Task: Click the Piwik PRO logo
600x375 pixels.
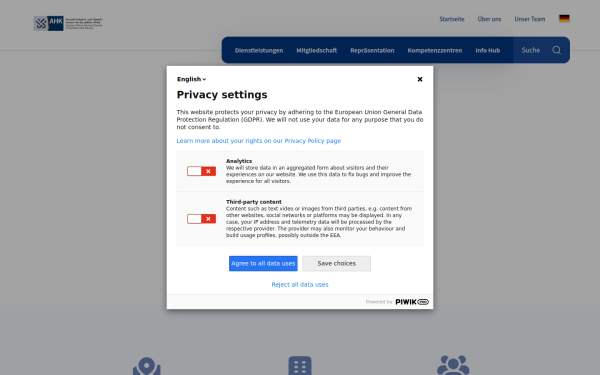Action: tap(412, 302)
